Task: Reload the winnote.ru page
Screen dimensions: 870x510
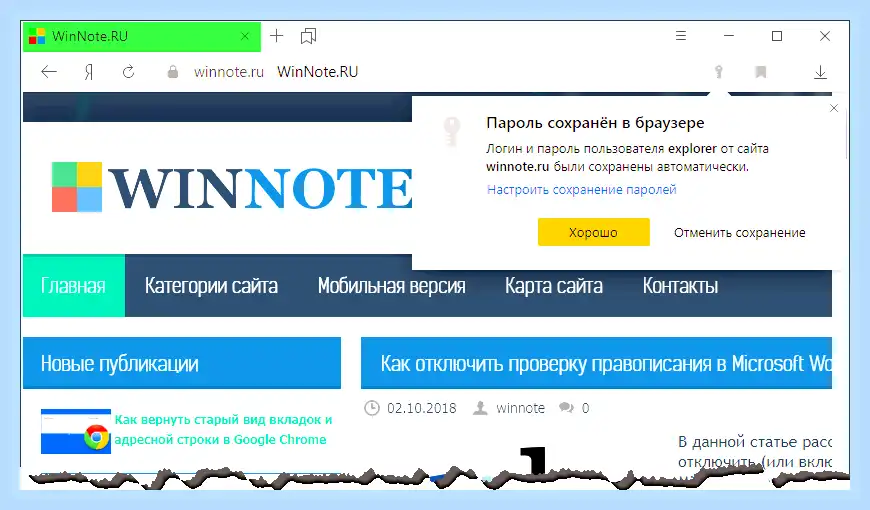Action: [x=128, y=72]
